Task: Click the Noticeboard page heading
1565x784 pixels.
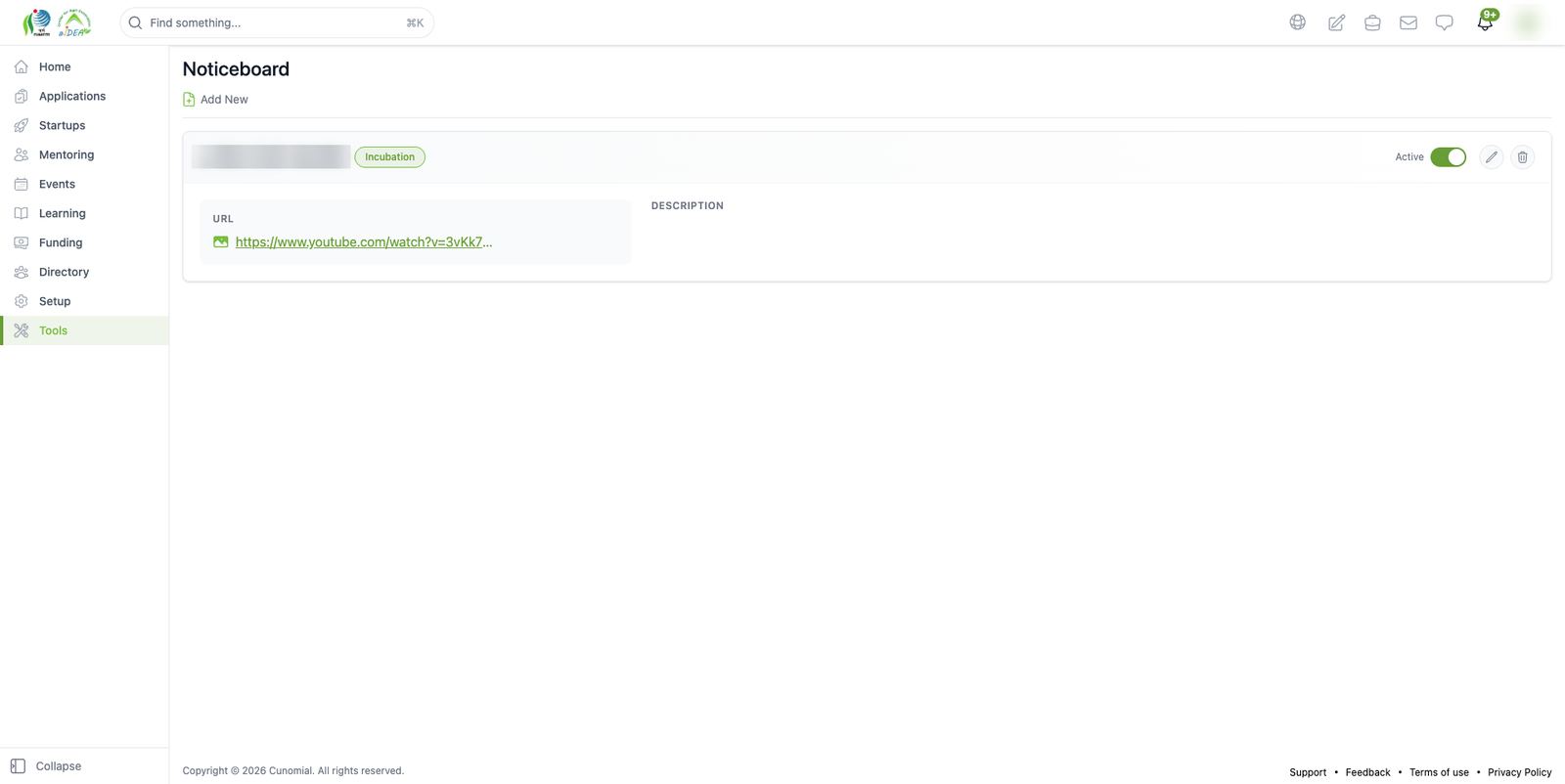Action: [x=236, y=69]
